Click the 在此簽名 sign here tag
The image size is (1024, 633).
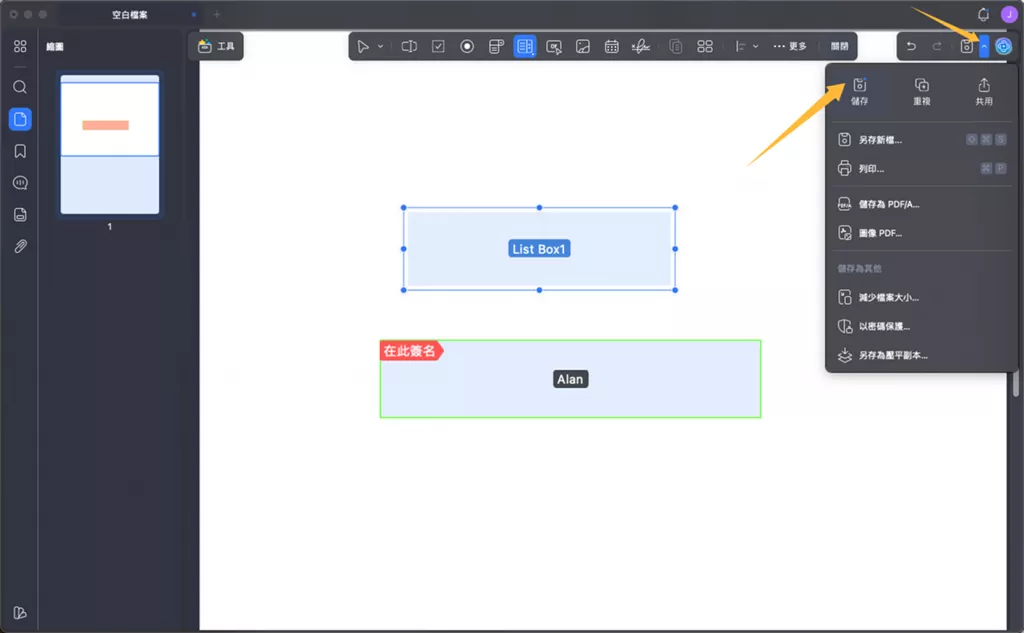point(411,351)
